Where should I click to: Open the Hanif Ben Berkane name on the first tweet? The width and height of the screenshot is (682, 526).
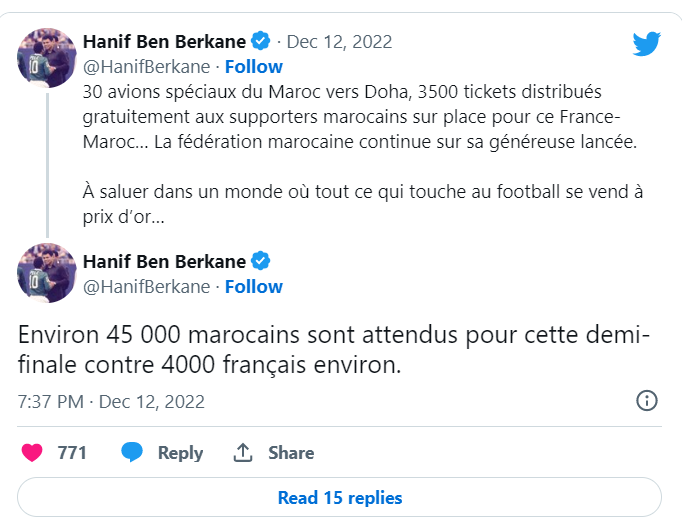(165, 41)
